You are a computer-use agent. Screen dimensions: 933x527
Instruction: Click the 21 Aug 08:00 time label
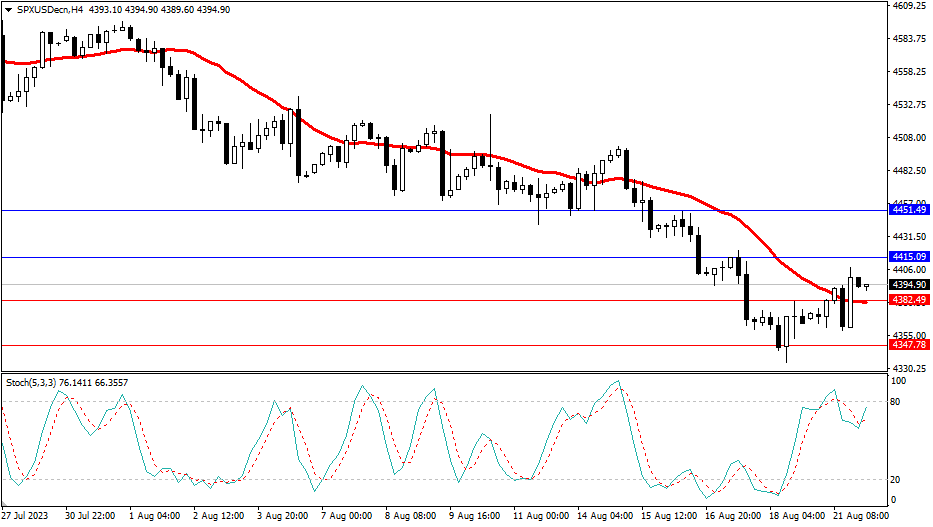coord(860,517)
